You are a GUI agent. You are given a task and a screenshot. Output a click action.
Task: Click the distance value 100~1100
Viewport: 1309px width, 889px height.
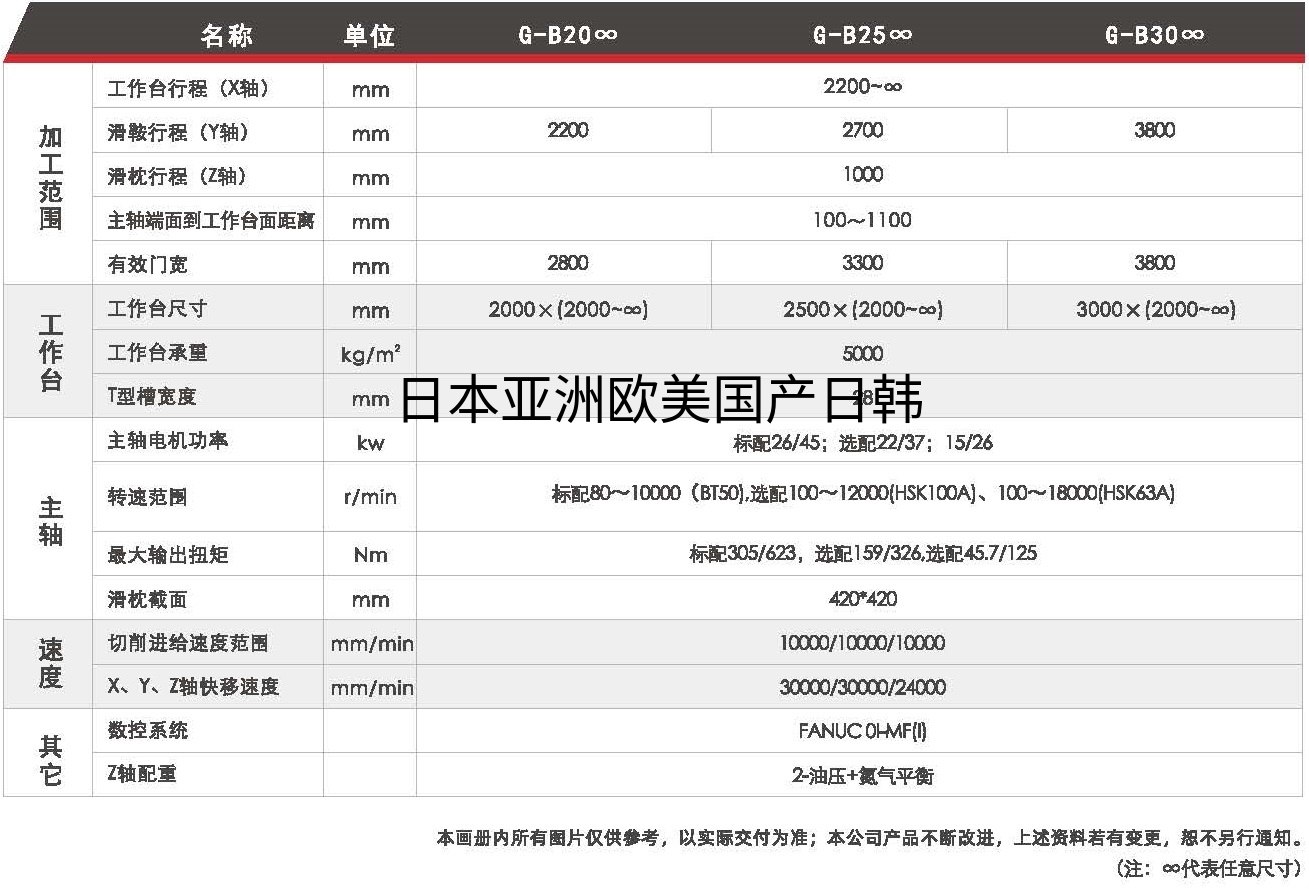862,219
